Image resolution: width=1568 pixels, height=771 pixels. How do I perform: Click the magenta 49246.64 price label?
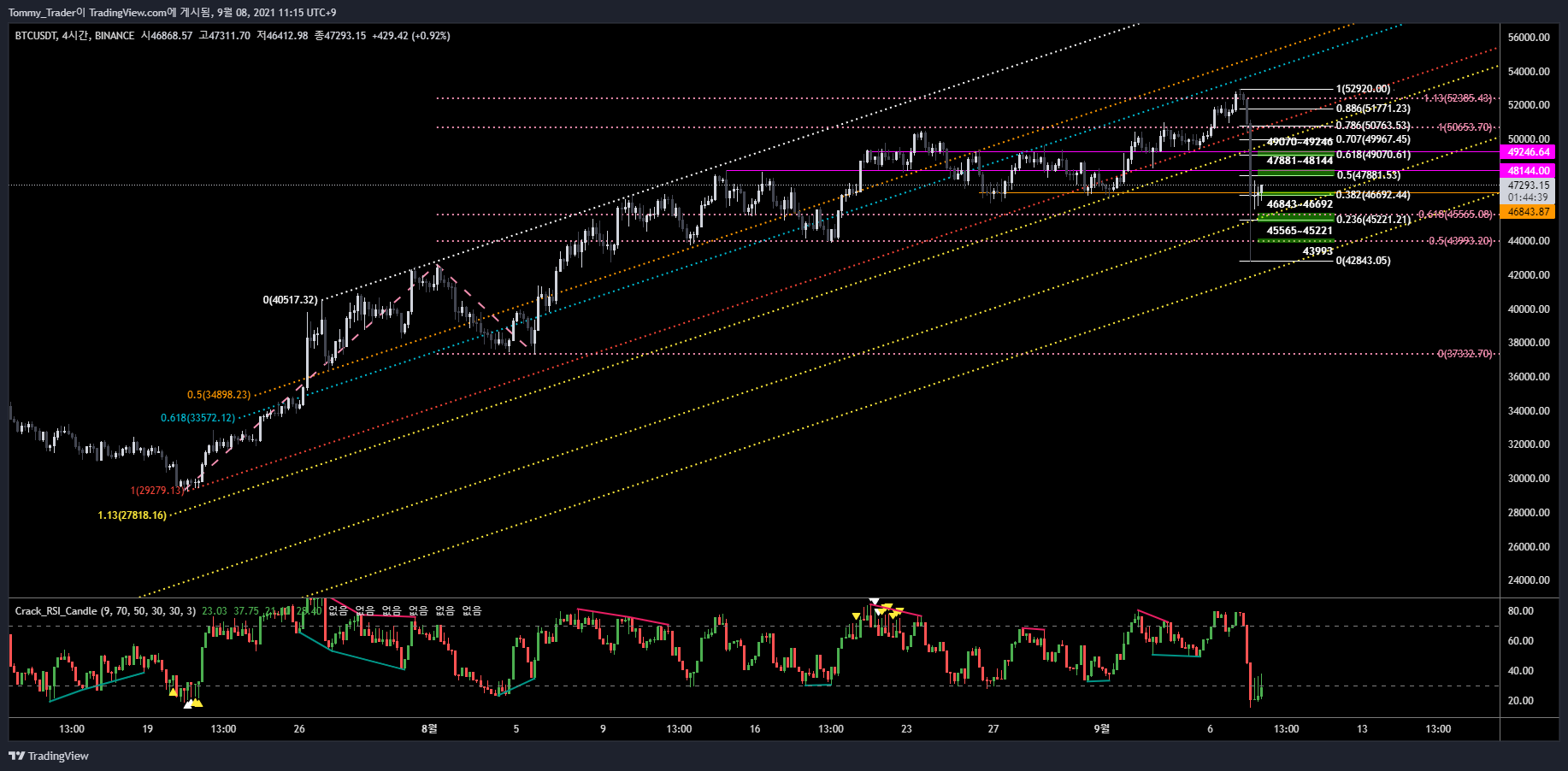[x=1528, y=152]
